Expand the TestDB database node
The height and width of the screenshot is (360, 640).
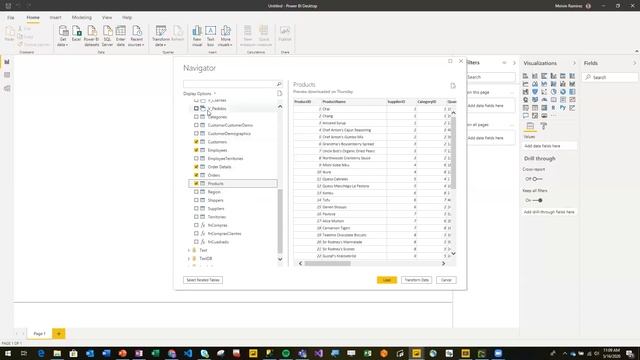tap(189, 258)
